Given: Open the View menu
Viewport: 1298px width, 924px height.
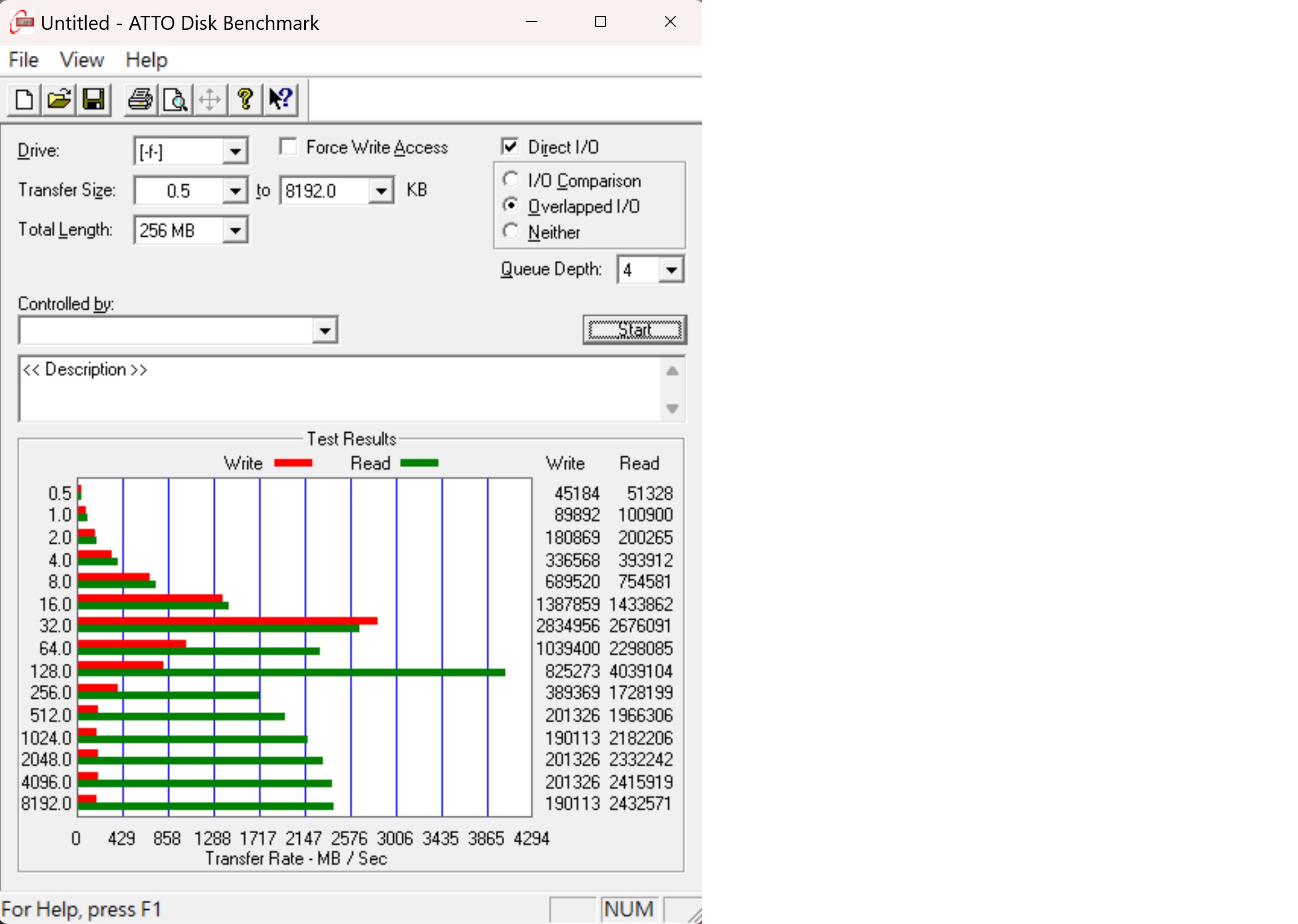Looking at the screenshot, I should click(x=82, y=60).
